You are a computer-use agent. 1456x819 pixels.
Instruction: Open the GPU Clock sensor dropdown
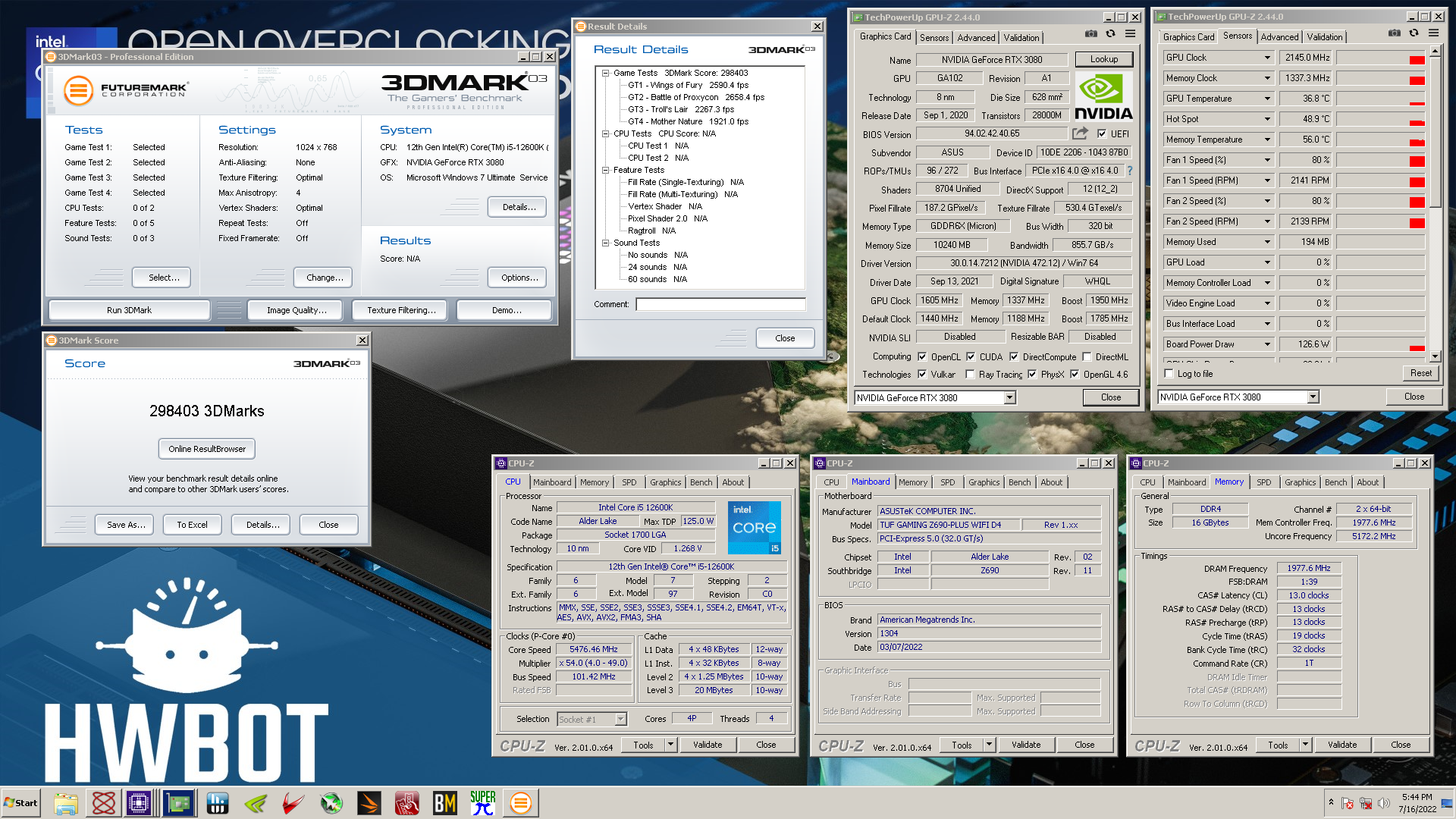click(x=1267, y=58)
